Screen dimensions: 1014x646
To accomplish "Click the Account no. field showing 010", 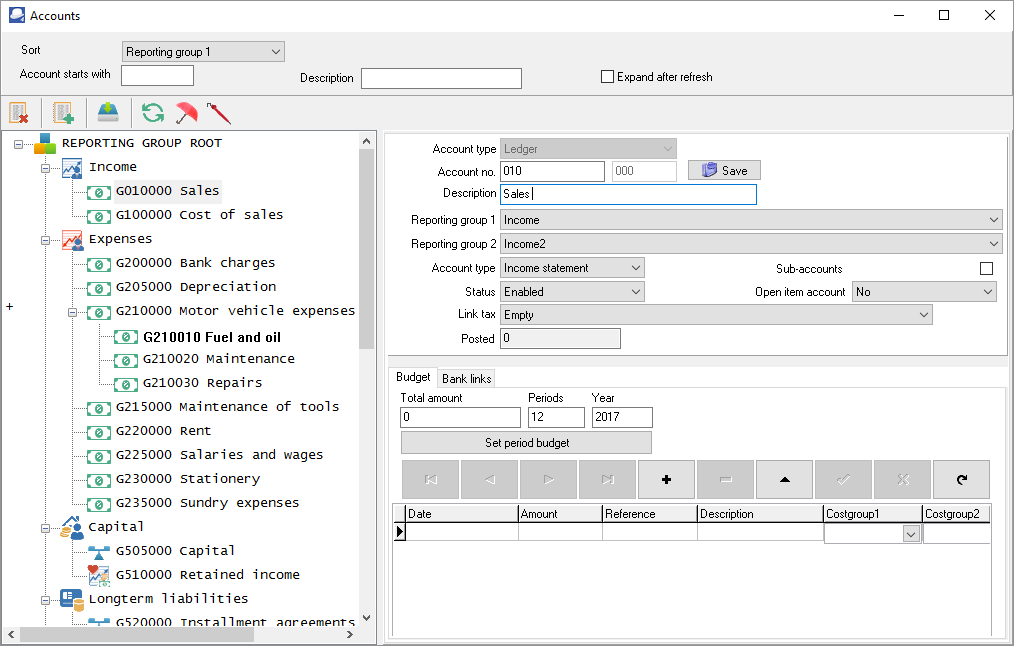I will click(552, 171).
